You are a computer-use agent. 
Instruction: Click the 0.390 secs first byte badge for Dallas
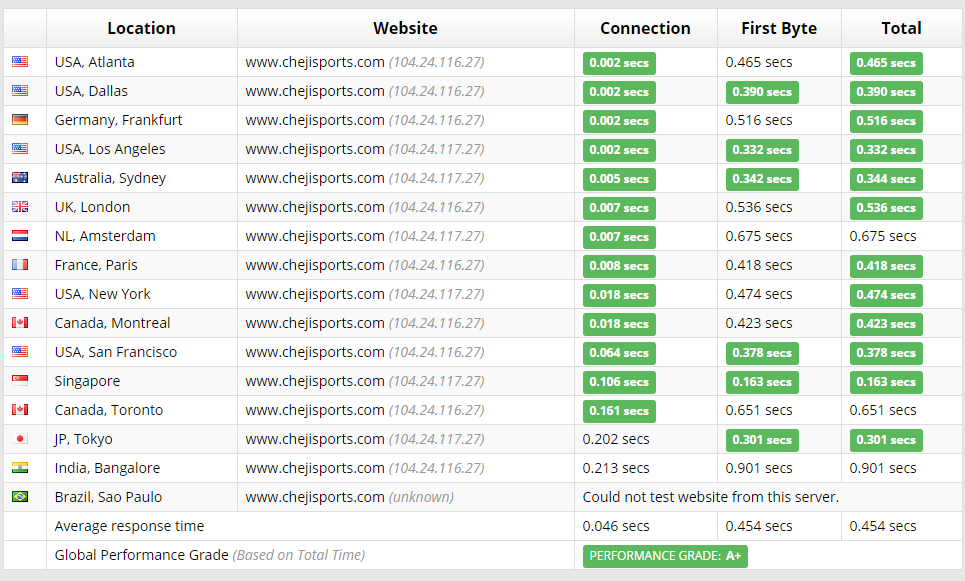(x=762, y=92)
